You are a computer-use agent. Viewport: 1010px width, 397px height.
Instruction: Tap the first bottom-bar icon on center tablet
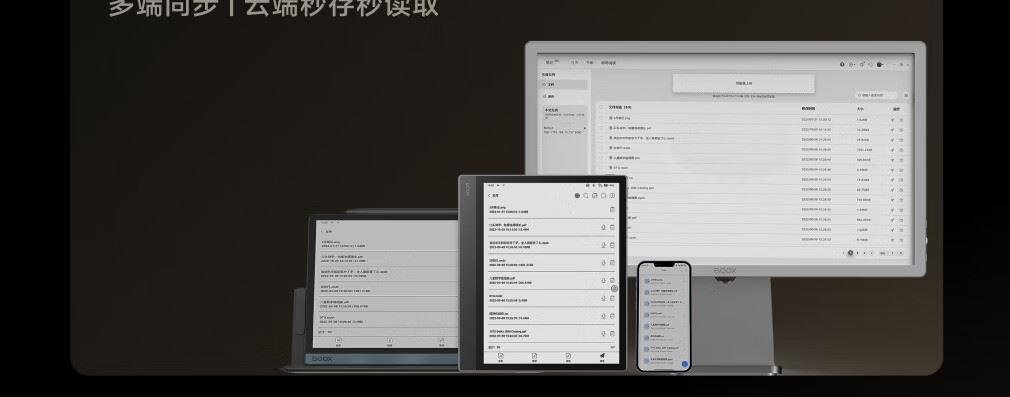[500, 356]
